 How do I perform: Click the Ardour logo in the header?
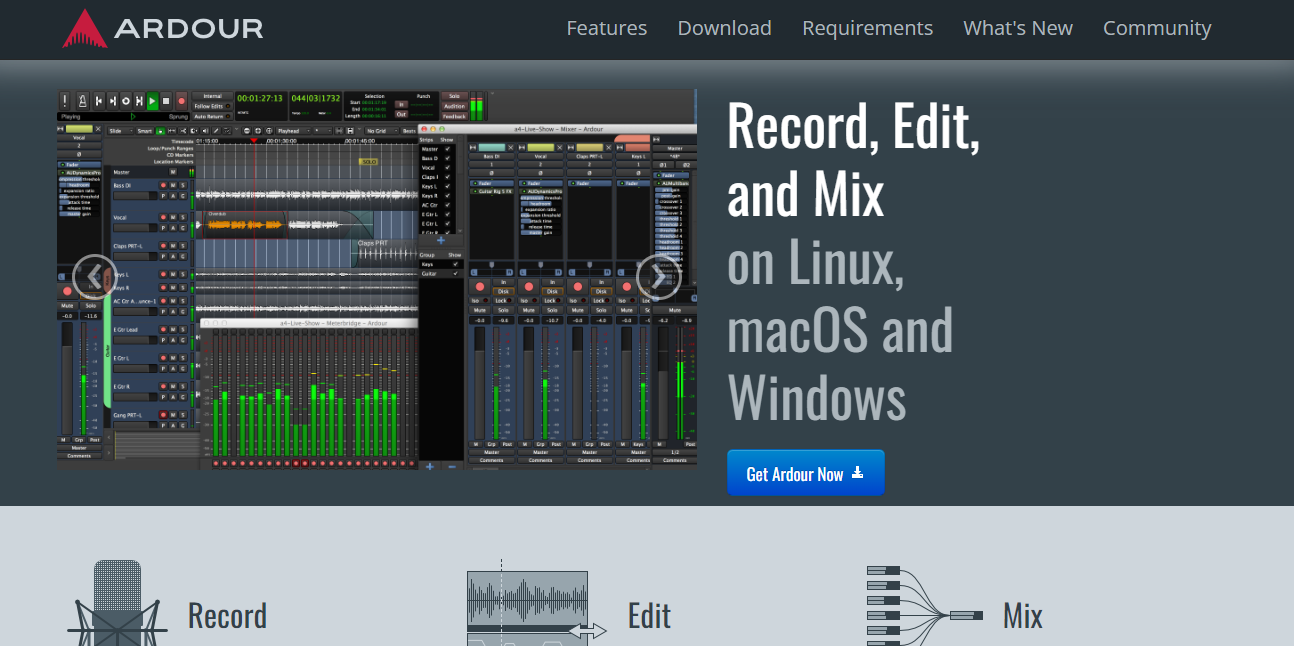[x=163, y=28]
